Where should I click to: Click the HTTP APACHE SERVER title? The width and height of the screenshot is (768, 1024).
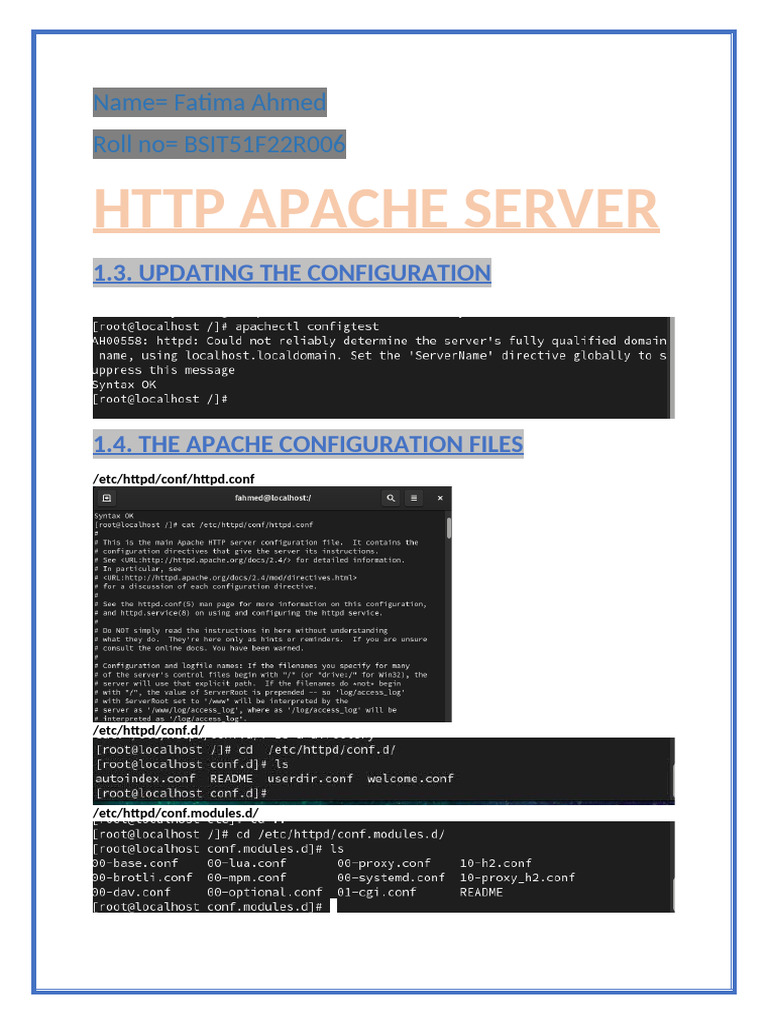point(376,209)
